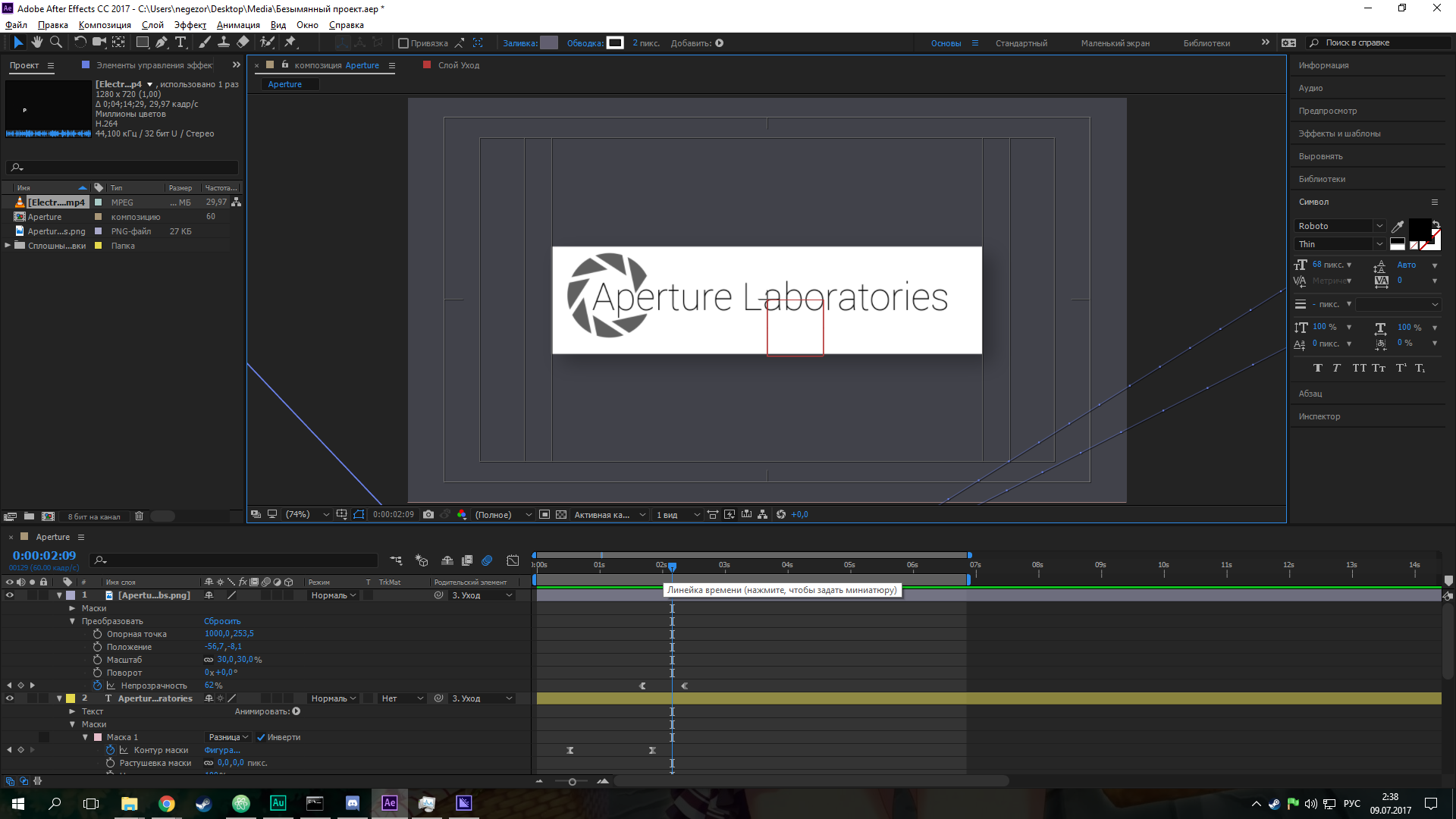Viewport: 1456px width, 819px height.
Task: Open the Roboto font family dropdown
Action: point(1340,226)
